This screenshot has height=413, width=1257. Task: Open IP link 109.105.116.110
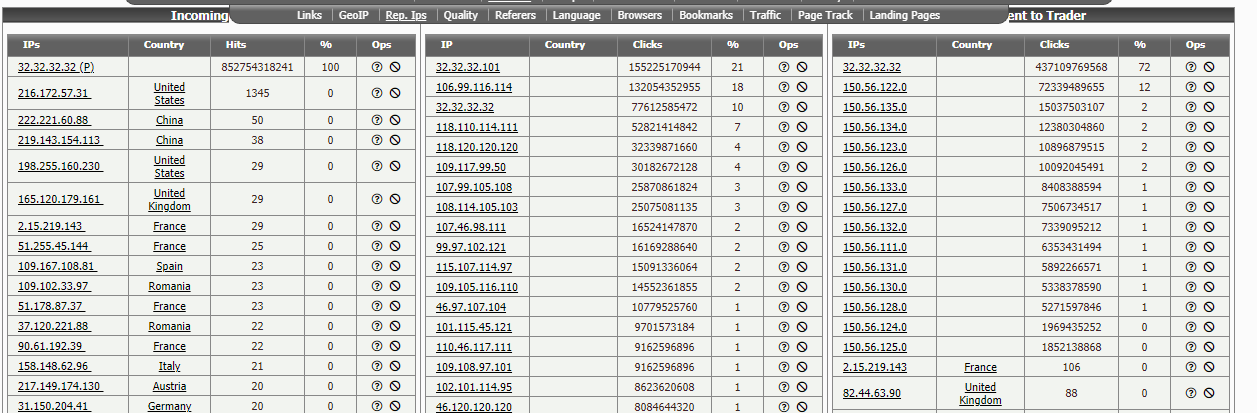point(477,287)
